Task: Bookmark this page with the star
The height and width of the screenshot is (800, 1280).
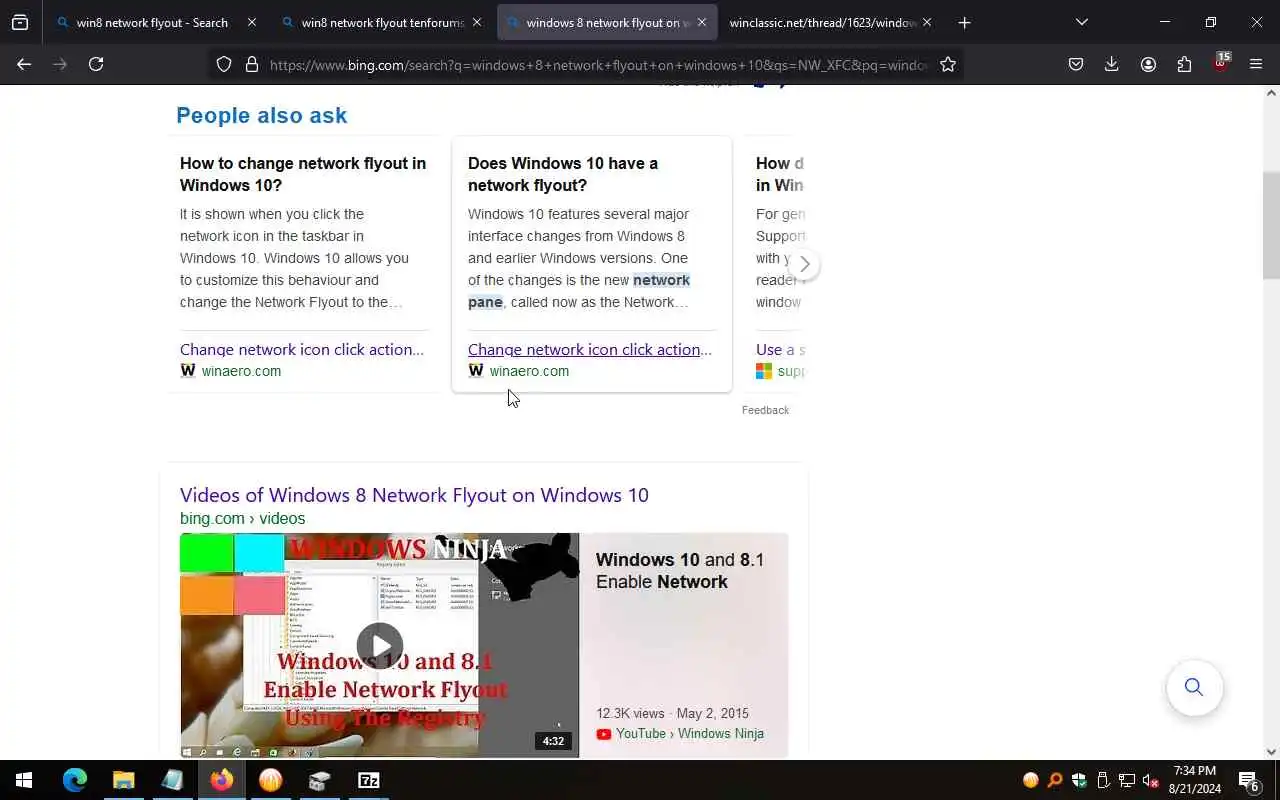Action: tap(948, 64)
